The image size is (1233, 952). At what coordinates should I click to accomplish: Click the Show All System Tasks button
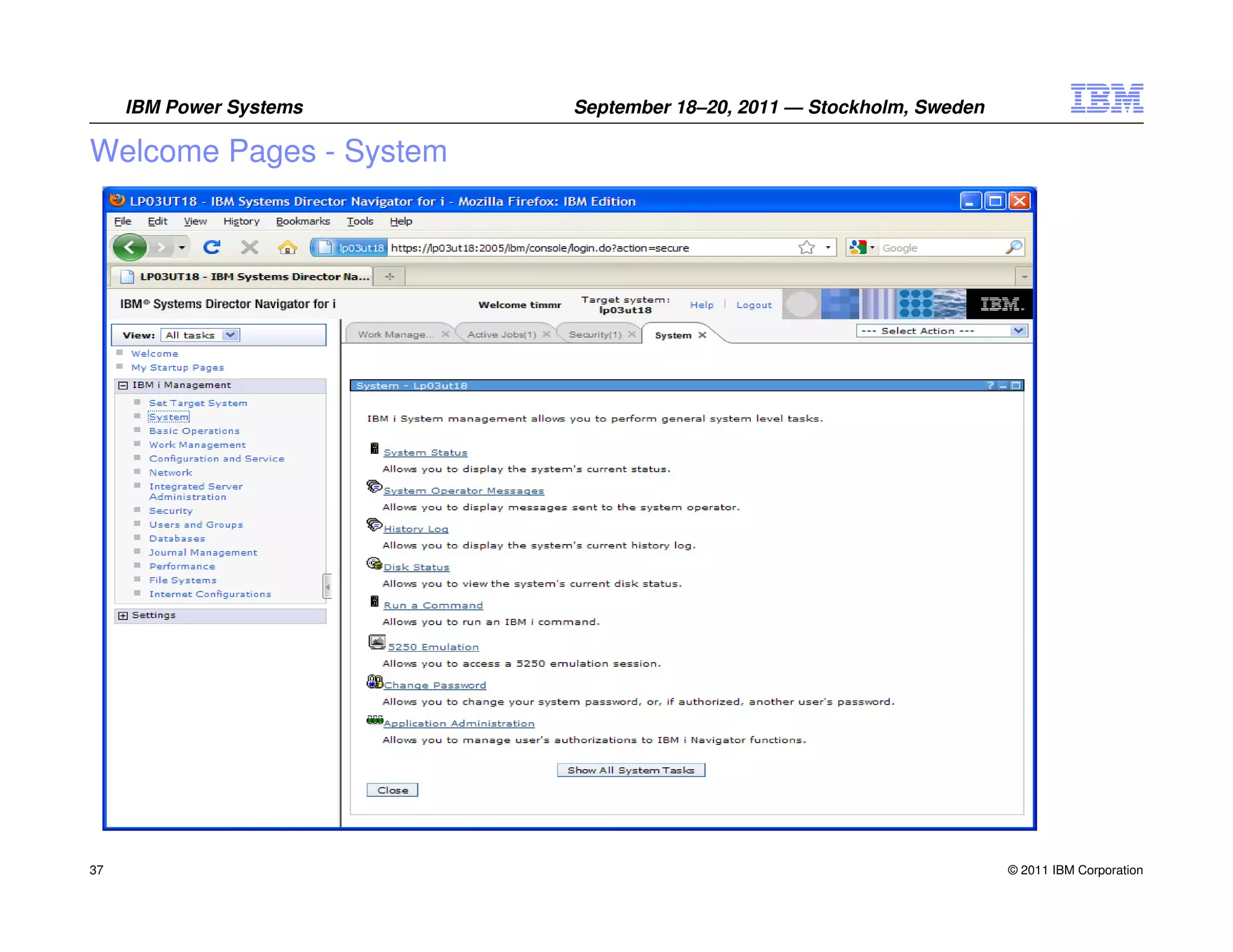click(631, 770)
